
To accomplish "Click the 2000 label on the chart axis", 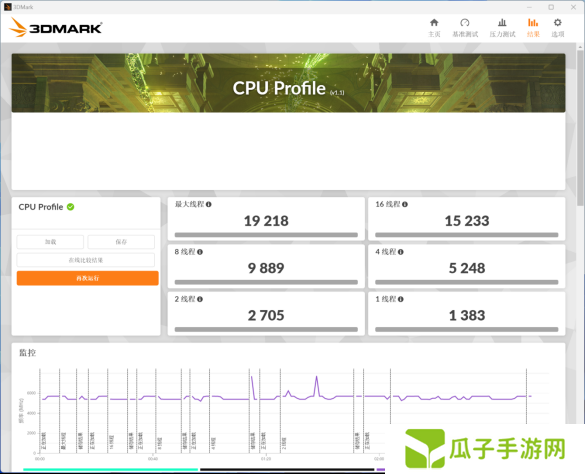I will [x=31, y=433].
